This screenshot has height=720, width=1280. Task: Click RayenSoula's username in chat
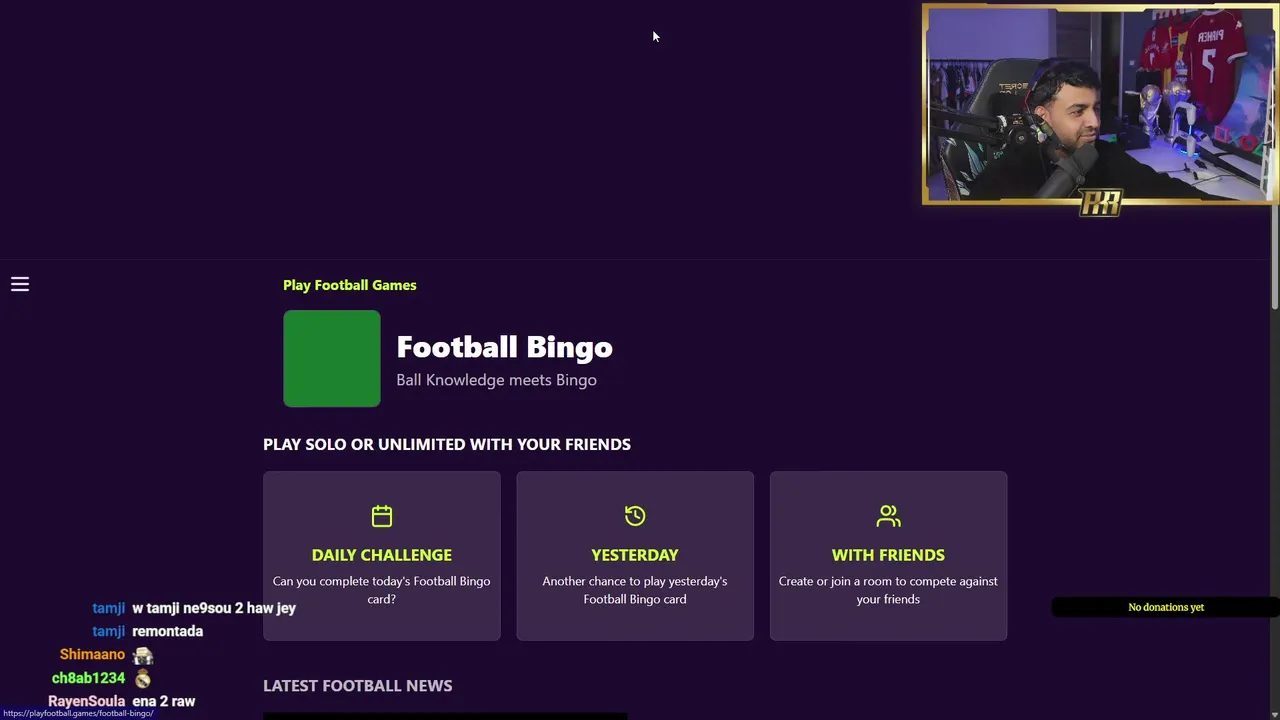point(86,702)
